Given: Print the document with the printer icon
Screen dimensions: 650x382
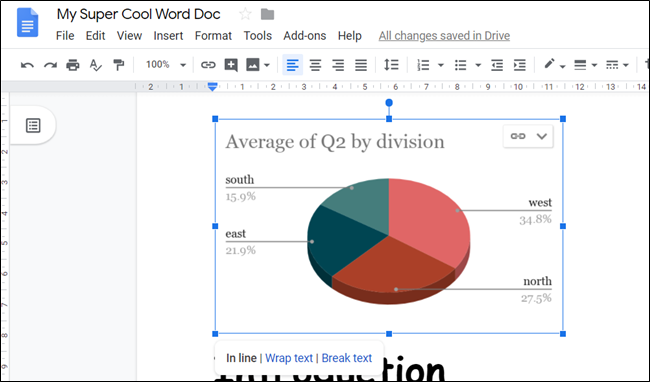Looking at the screenshot, I should [x=73, y=65].
